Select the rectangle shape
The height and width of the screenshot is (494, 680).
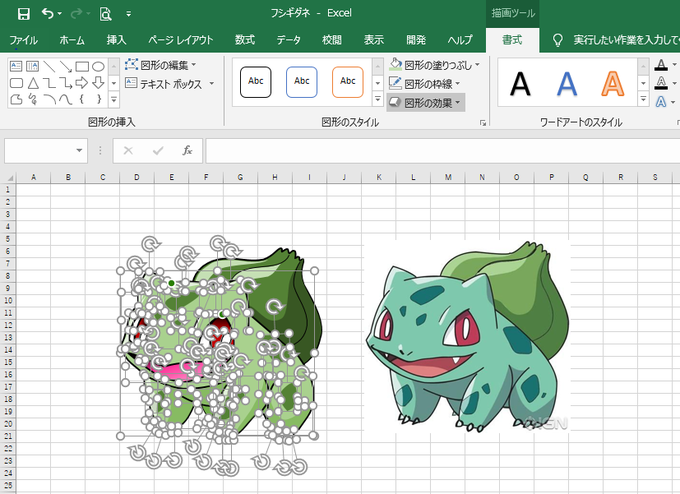[82, 66]
